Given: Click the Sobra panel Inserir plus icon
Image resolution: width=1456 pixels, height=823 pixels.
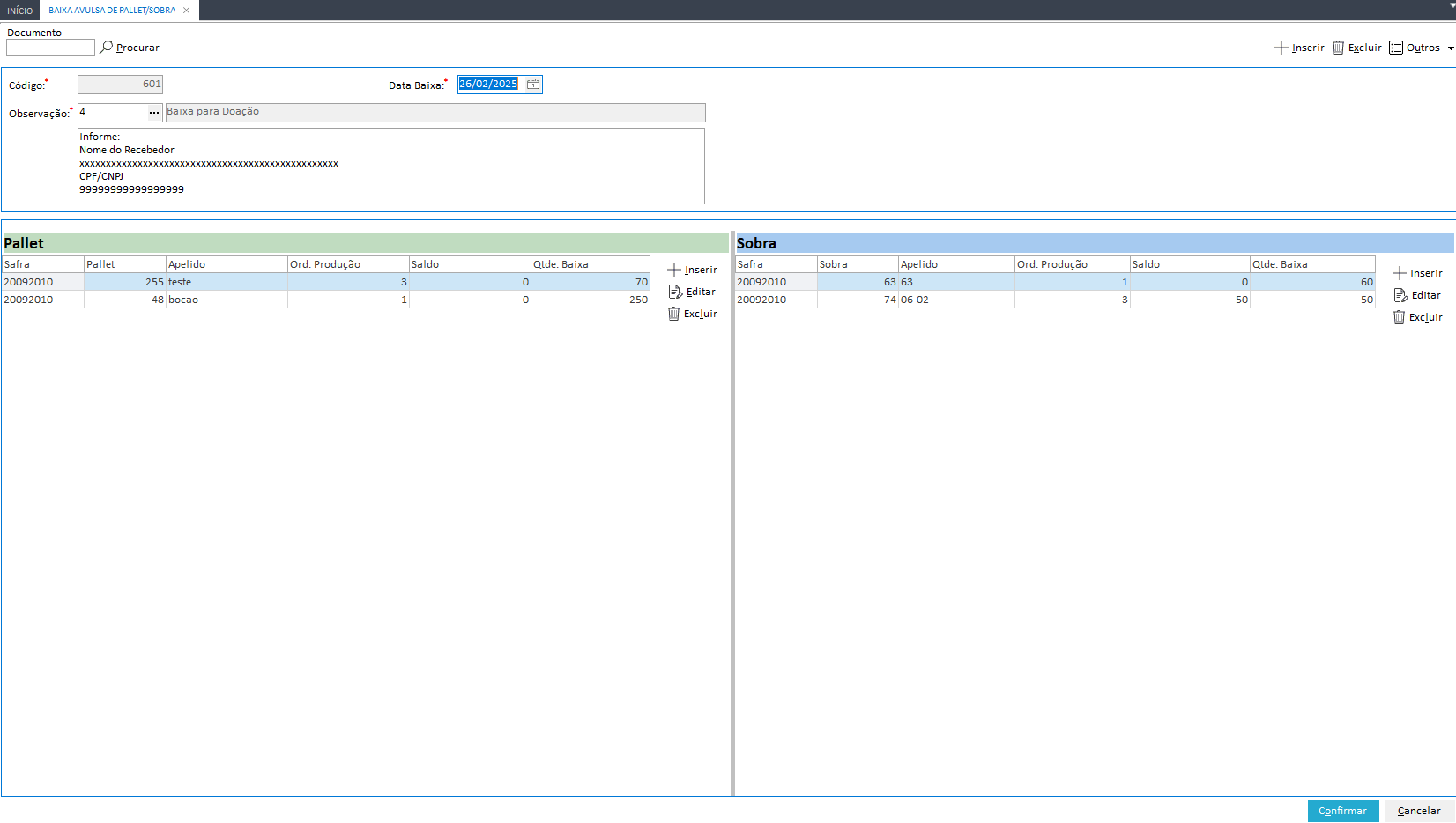Looking at the screenshot, I should [x=1400, y=273].
